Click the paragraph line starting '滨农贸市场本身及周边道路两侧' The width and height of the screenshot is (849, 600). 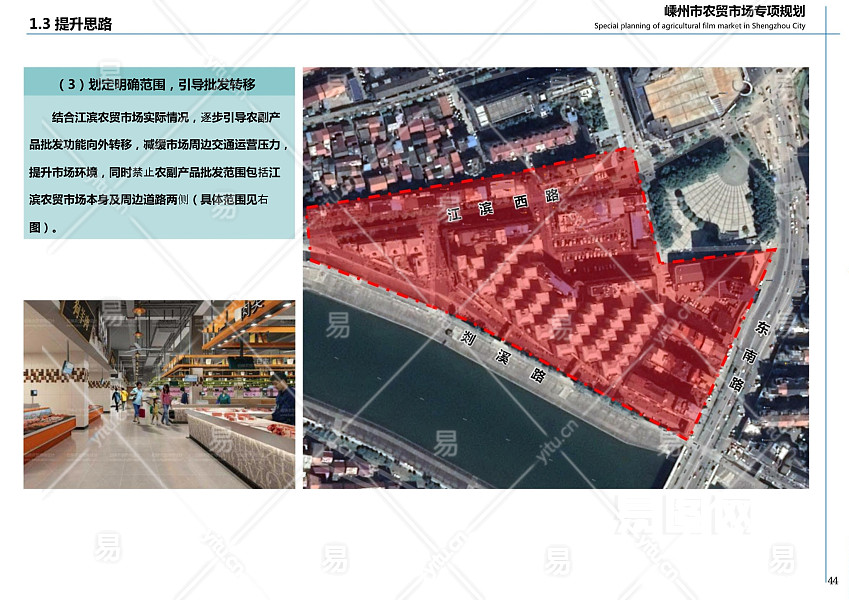point(148,199)
